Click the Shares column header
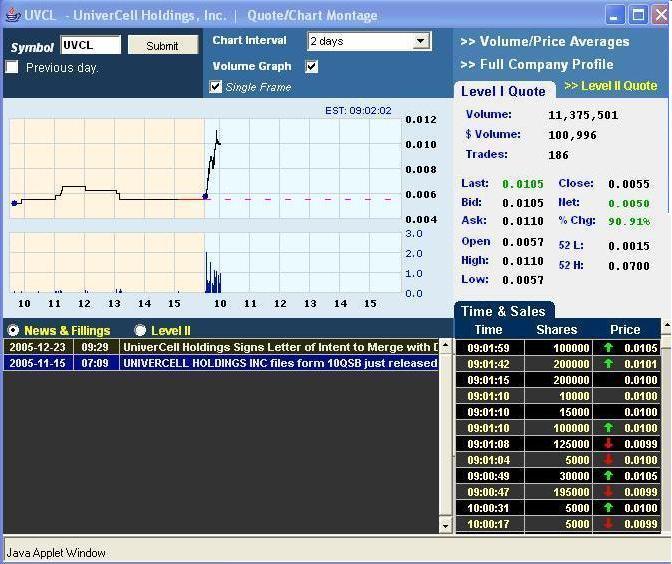Image resolution: width=672 pixels, height=564 pixels. [557, 330]
